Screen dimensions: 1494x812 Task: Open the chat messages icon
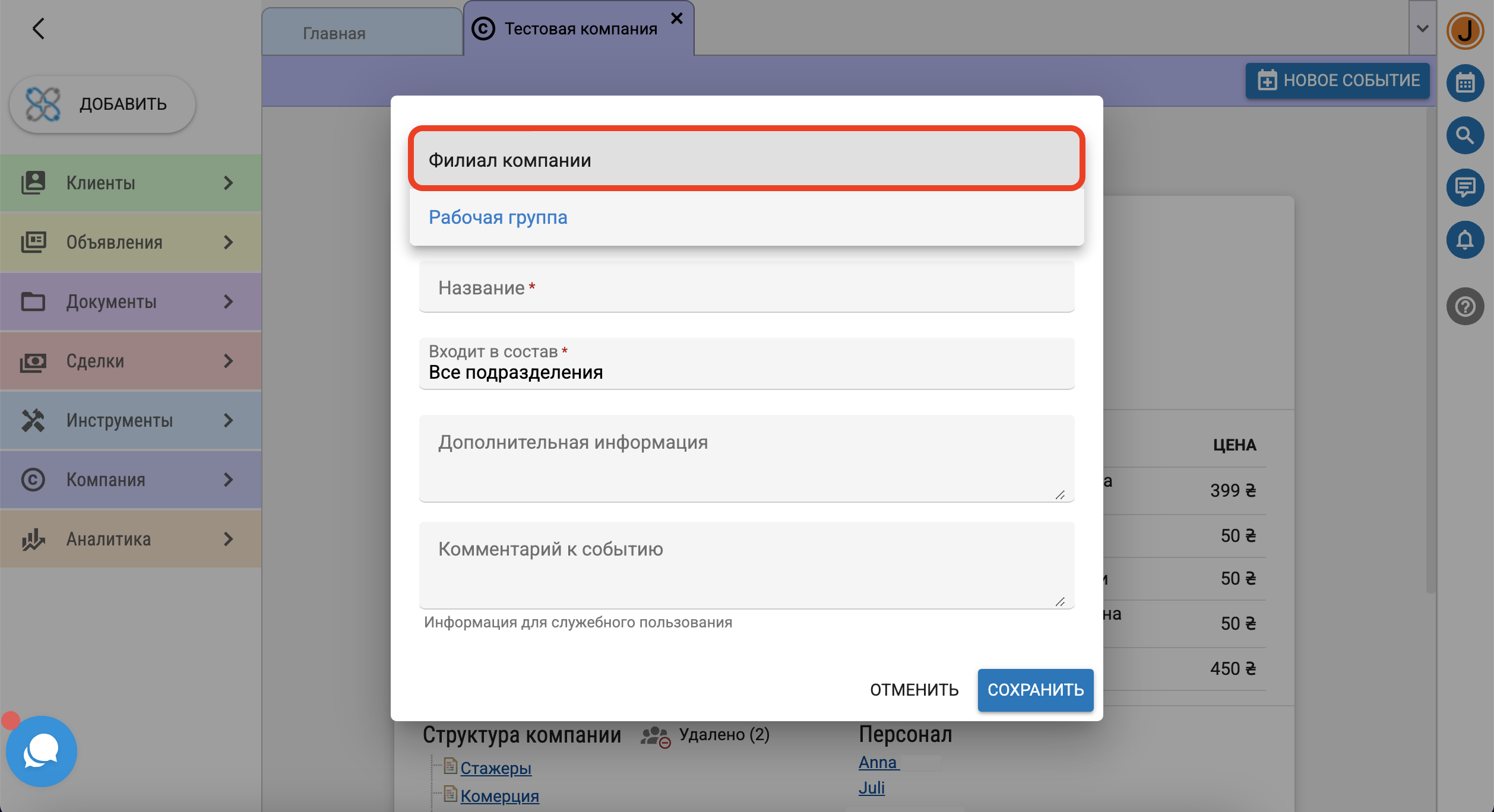1465,188
